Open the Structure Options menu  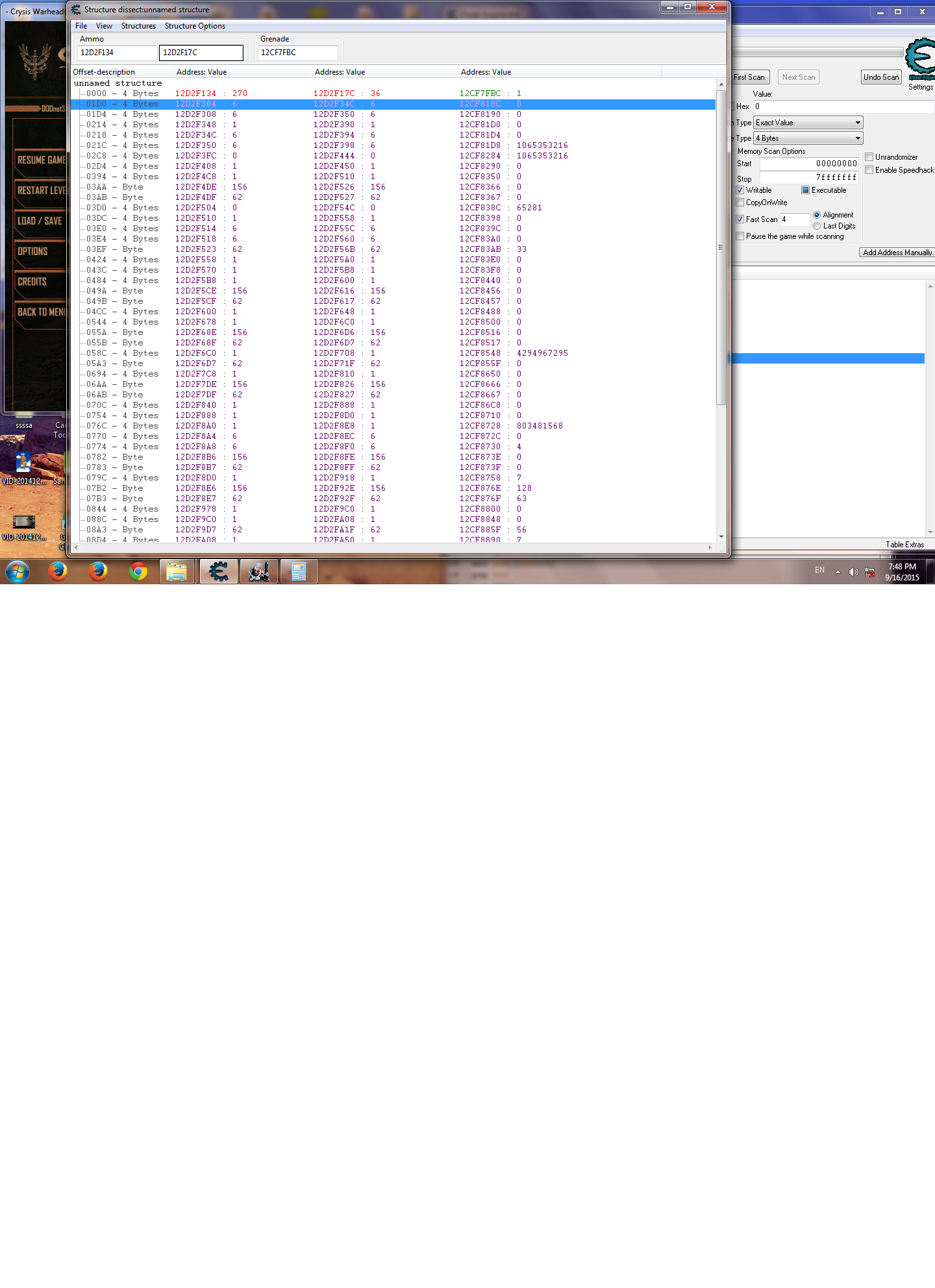click(x=195, y=26)
